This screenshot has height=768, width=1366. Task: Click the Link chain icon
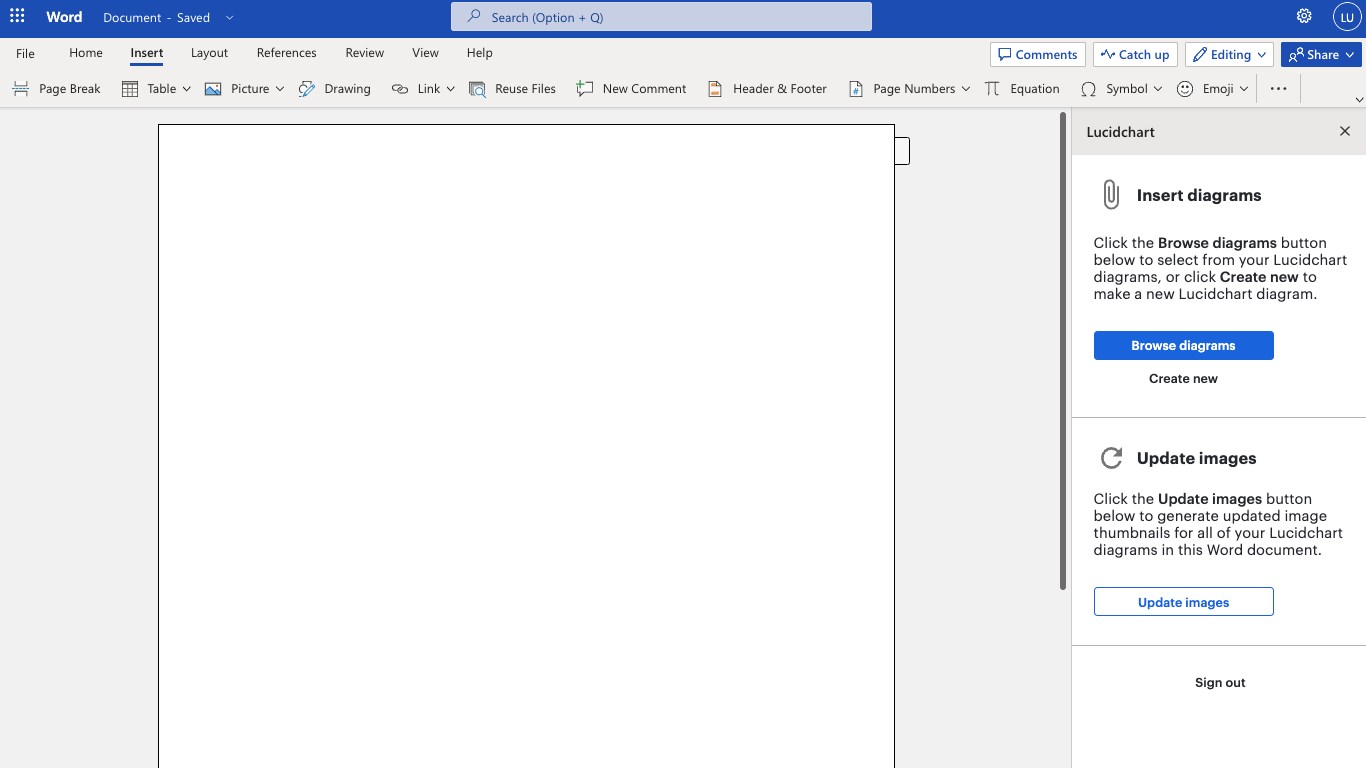point(400,89)
